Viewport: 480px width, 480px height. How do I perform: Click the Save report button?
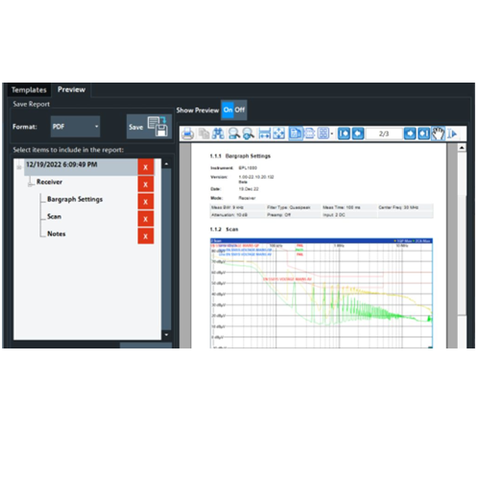pyautogui.click(x=149, y=127)
